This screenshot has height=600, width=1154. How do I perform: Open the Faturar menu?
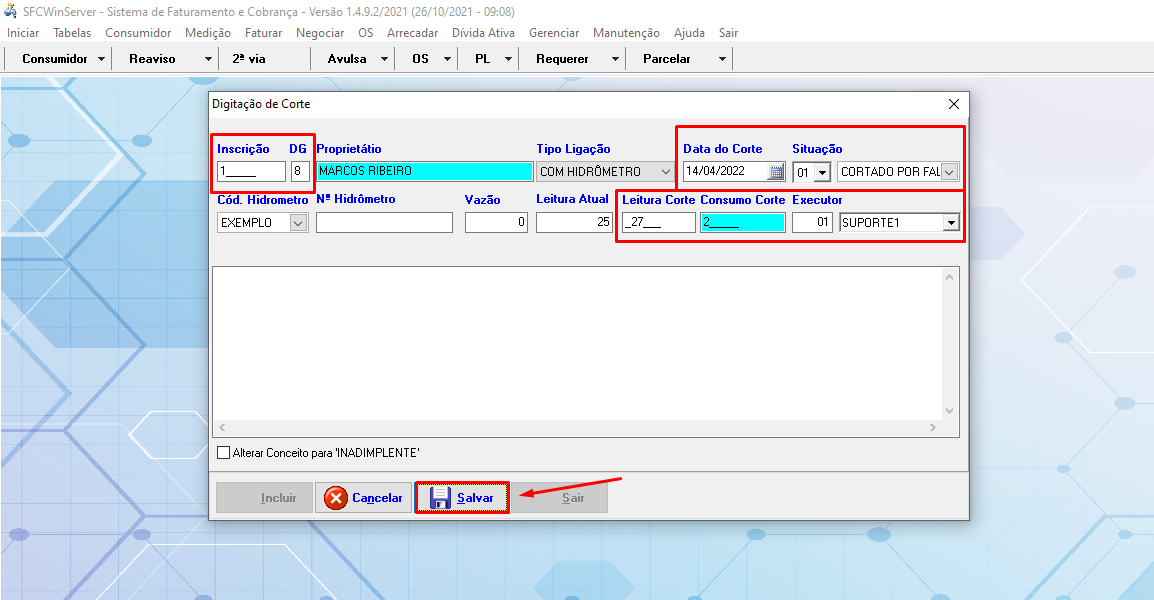pyautogui.click(x=263, y=33)
